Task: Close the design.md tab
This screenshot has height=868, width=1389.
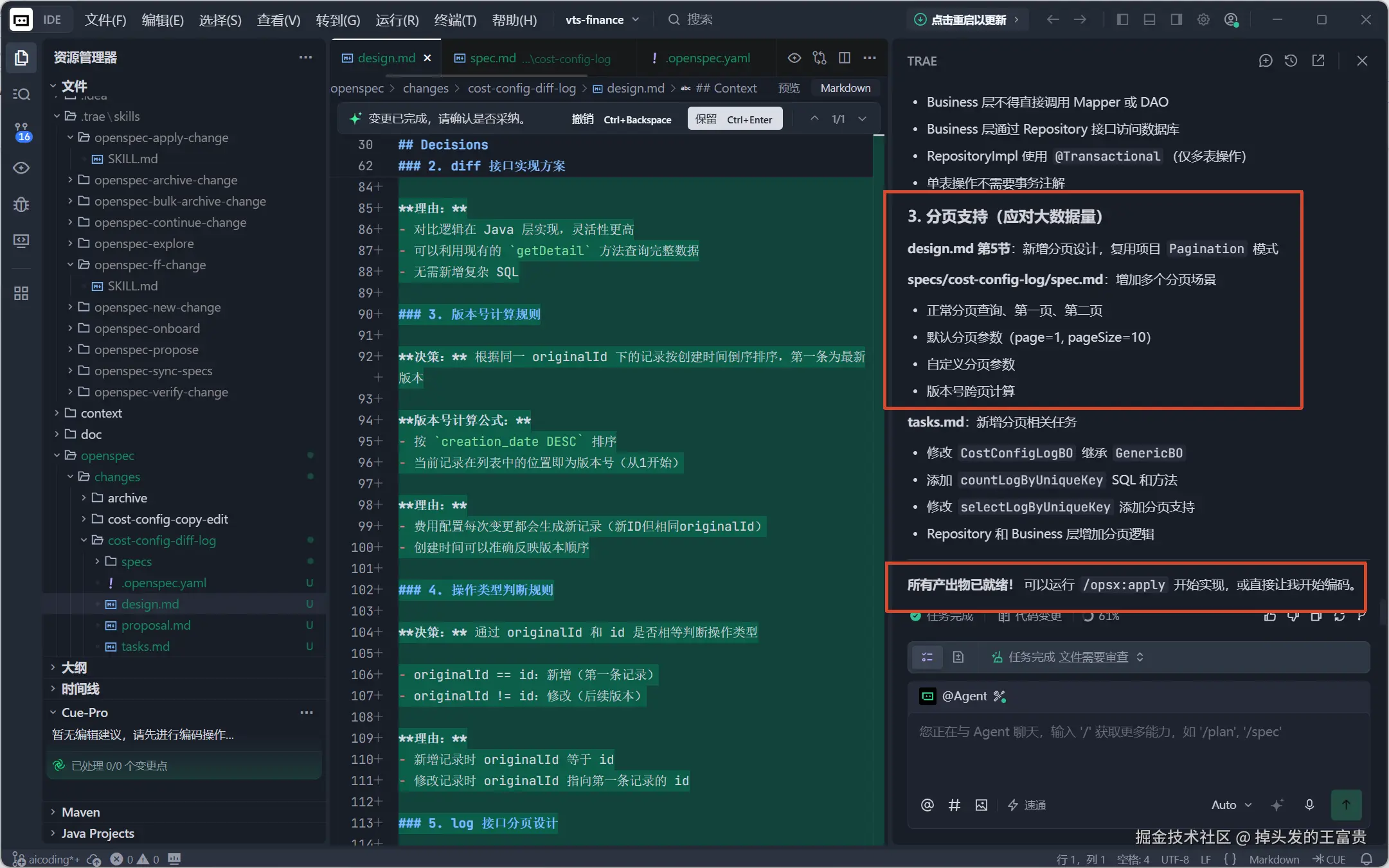Action: (x=427, y=58)
